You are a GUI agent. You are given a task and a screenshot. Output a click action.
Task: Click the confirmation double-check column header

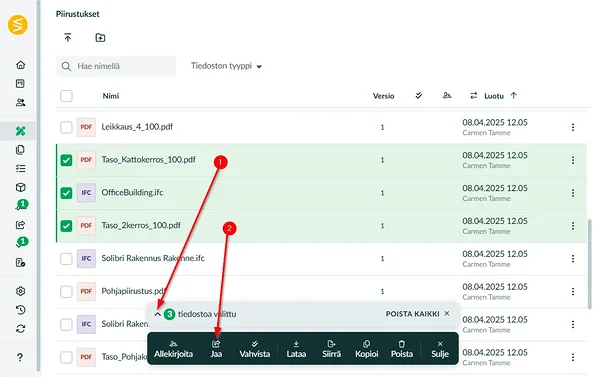click(419, 95)
